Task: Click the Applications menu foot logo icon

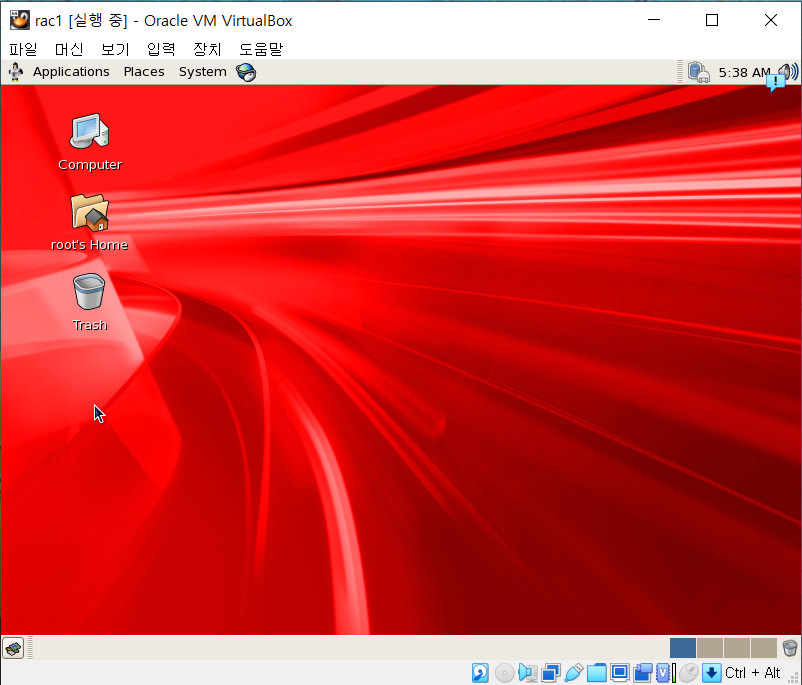Action: click(16, 72)
